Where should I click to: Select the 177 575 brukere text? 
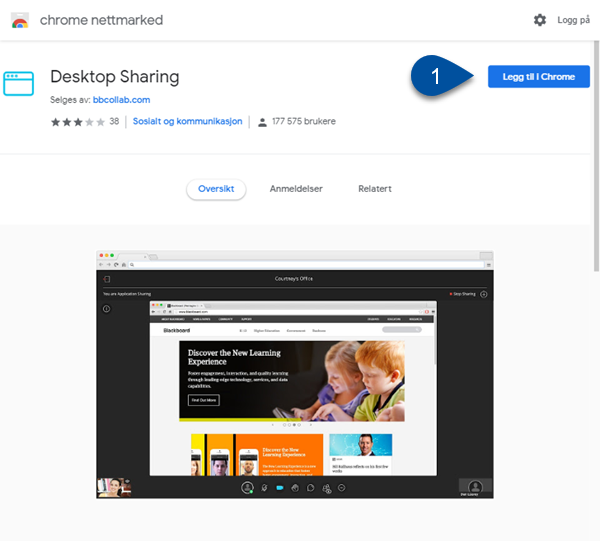pos(304,121)
